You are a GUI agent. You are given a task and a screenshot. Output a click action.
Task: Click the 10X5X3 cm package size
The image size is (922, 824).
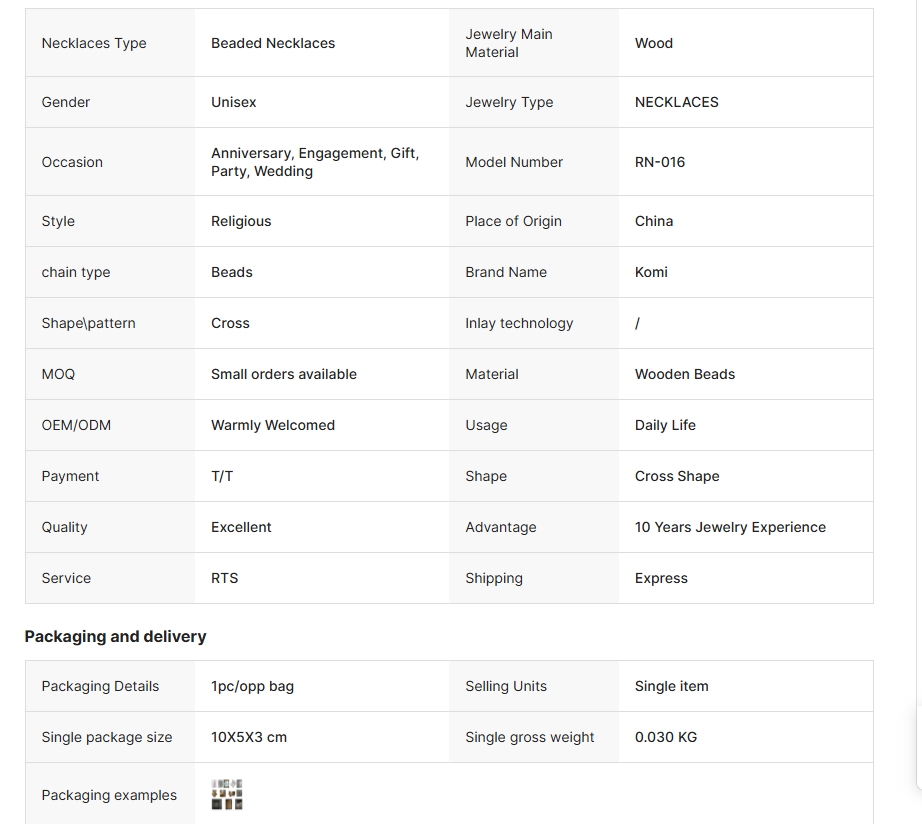click(249, 737)
